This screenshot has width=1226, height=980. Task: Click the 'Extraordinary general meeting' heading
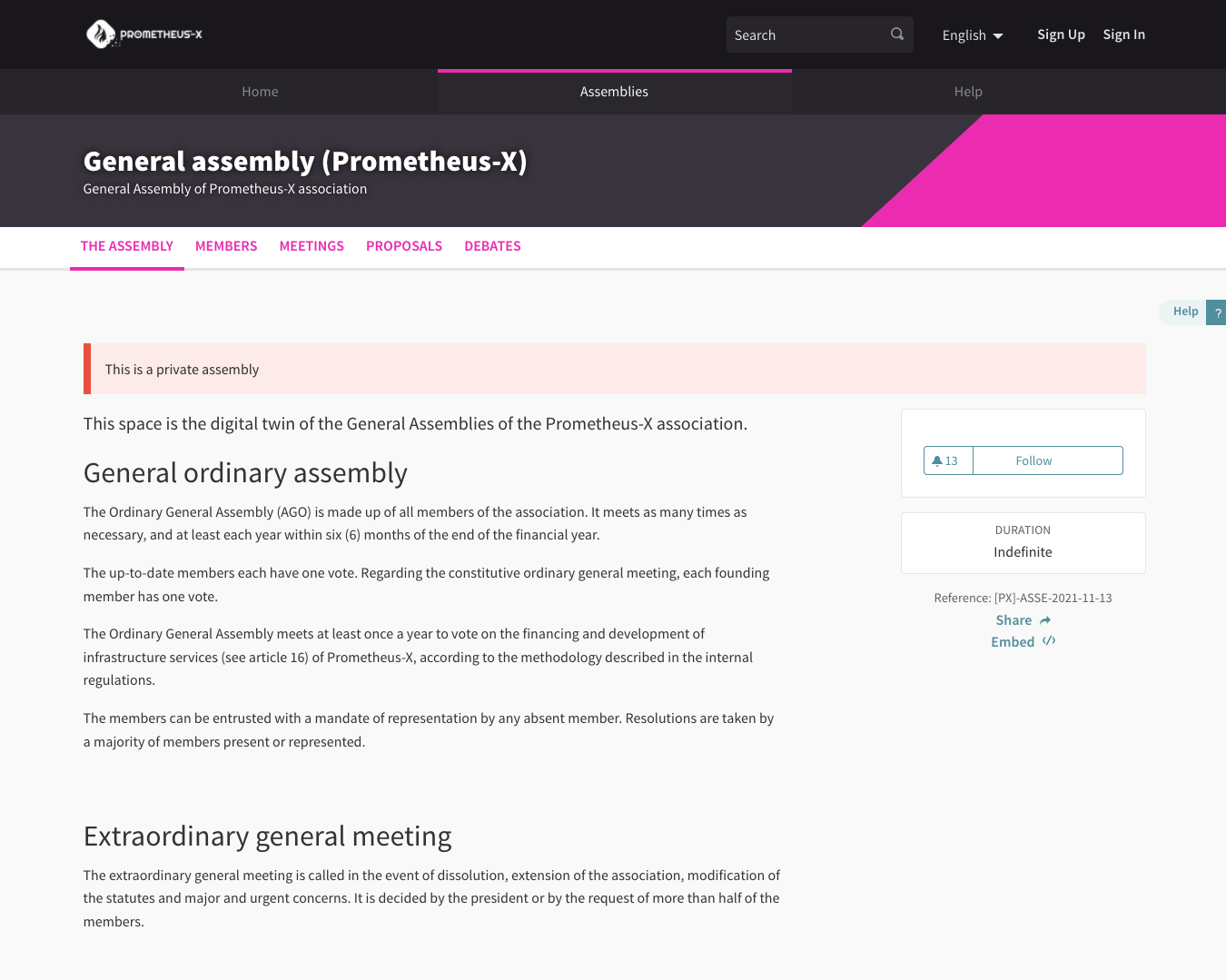(x=268, y=836)
